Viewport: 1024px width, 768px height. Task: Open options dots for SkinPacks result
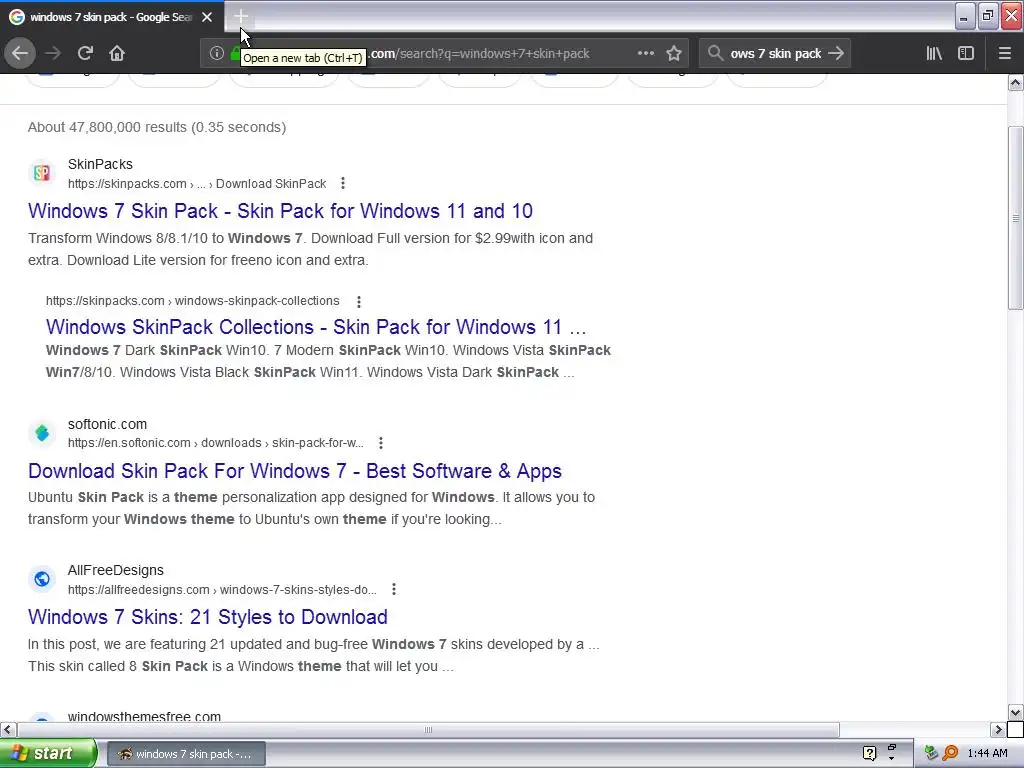tap(343, 184)
